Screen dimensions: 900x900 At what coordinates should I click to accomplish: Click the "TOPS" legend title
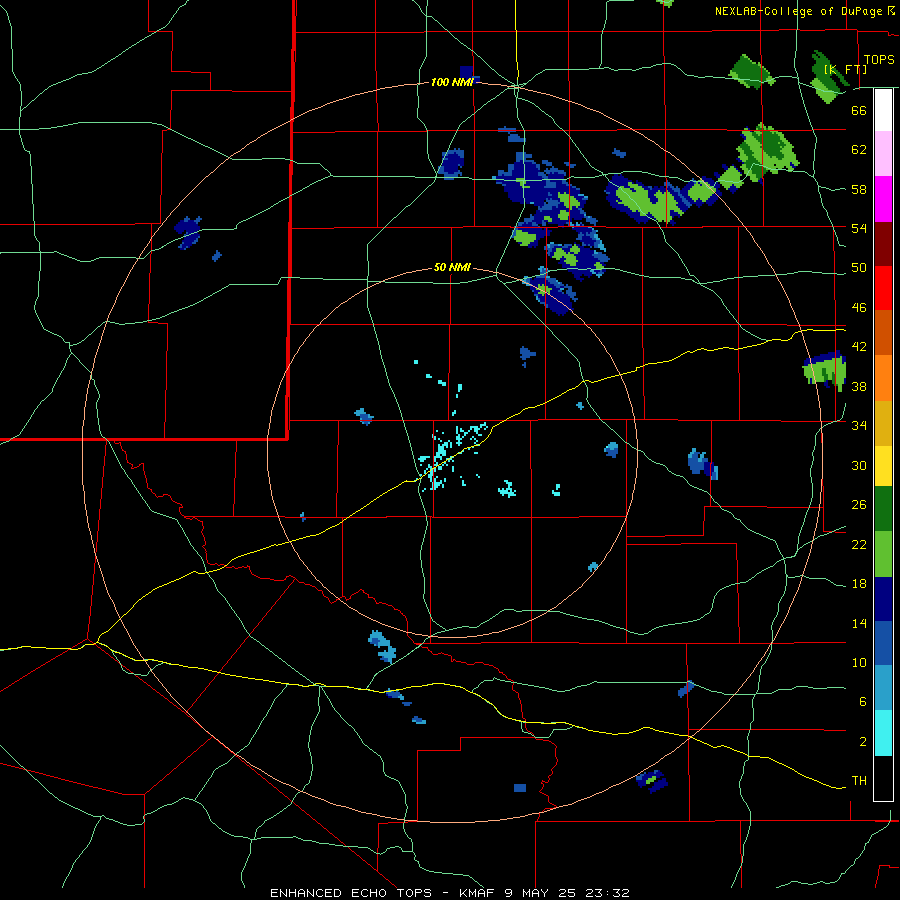point(879,59)
